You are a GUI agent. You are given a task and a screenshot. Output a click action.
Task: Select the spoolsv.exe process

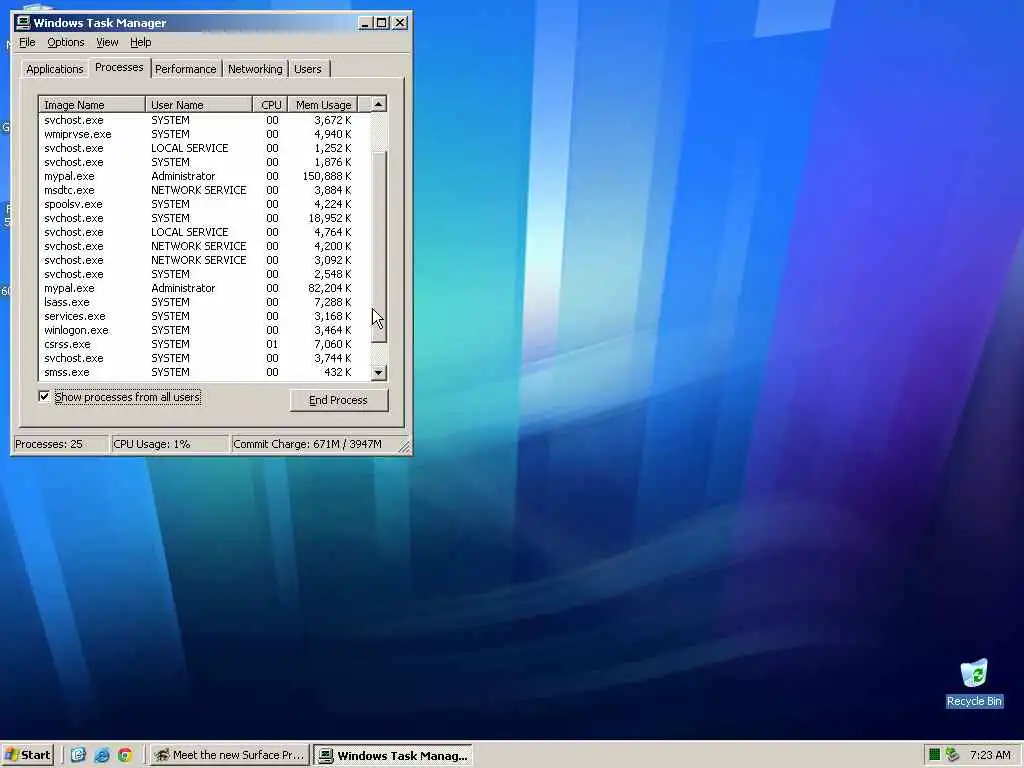[204, 204]
